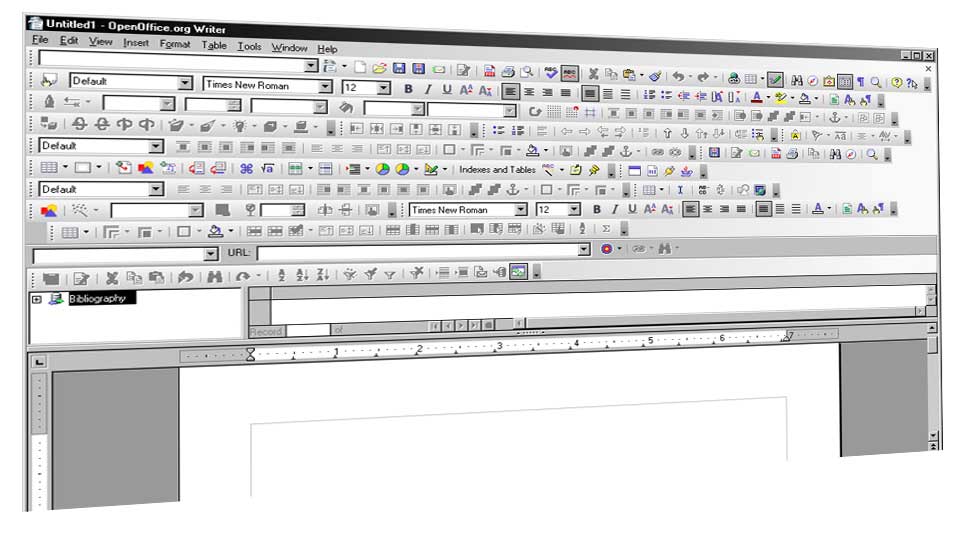Toggle 3D Extrusion On/Off
Screen dimensions: 960x540
[49, 123]
